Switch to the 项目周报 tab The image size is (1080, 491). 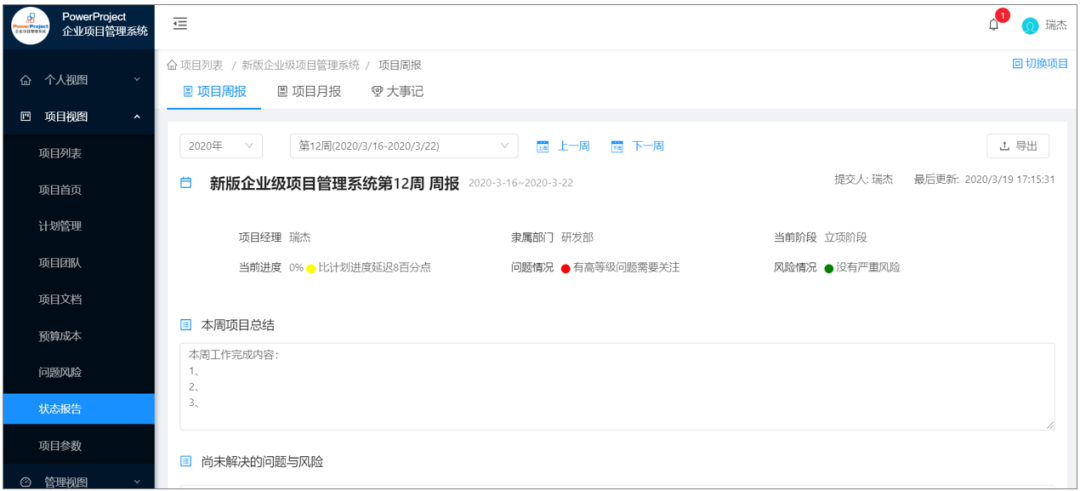point(214,91)
